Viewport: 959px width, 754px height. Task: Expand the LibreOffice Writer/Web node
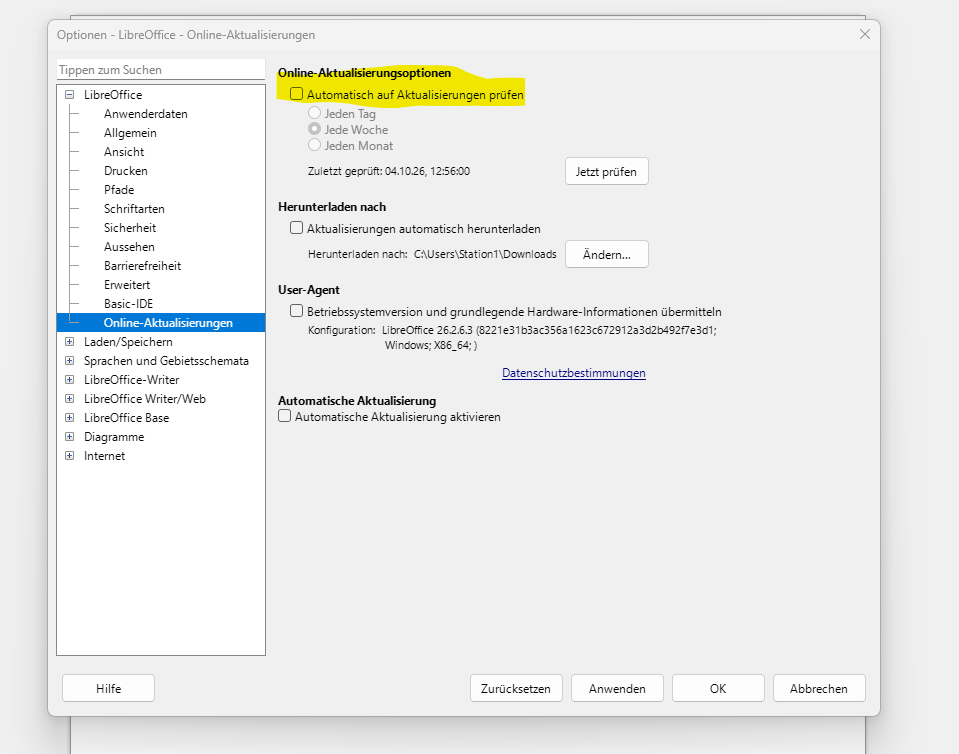tap(70, 399)
